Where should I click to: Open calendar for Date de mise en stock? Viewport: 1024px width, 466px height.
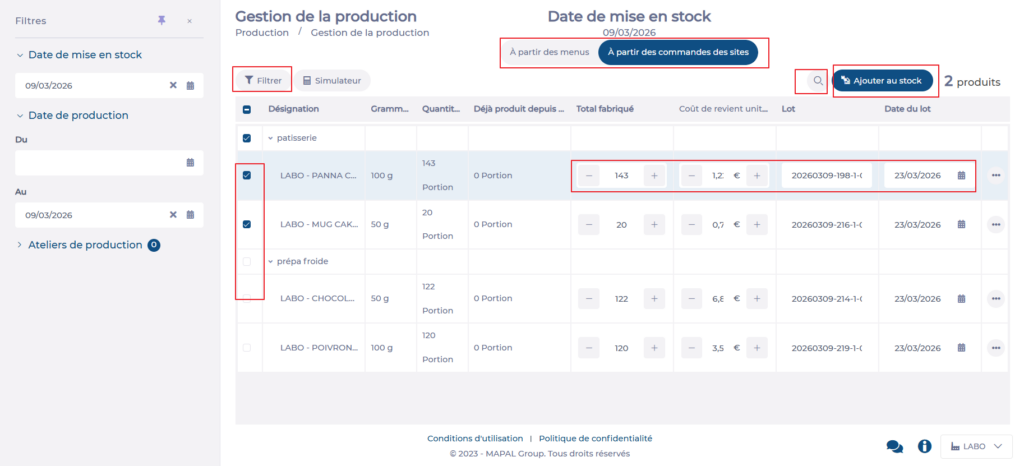pyautogui.click(x=190, y=86)
